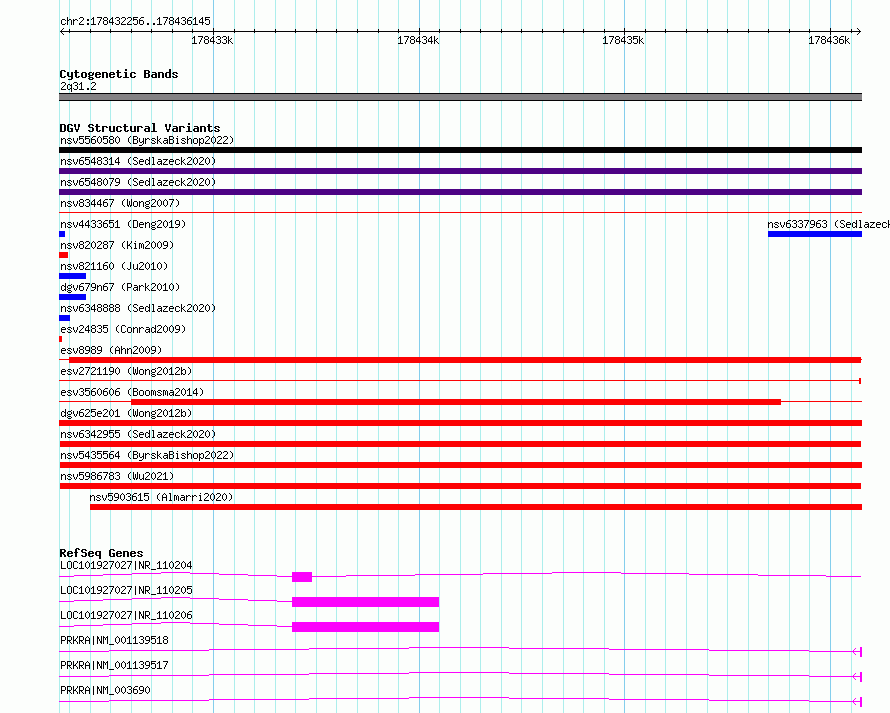Select the thin red nsv834467 variant line

point(460,213)
